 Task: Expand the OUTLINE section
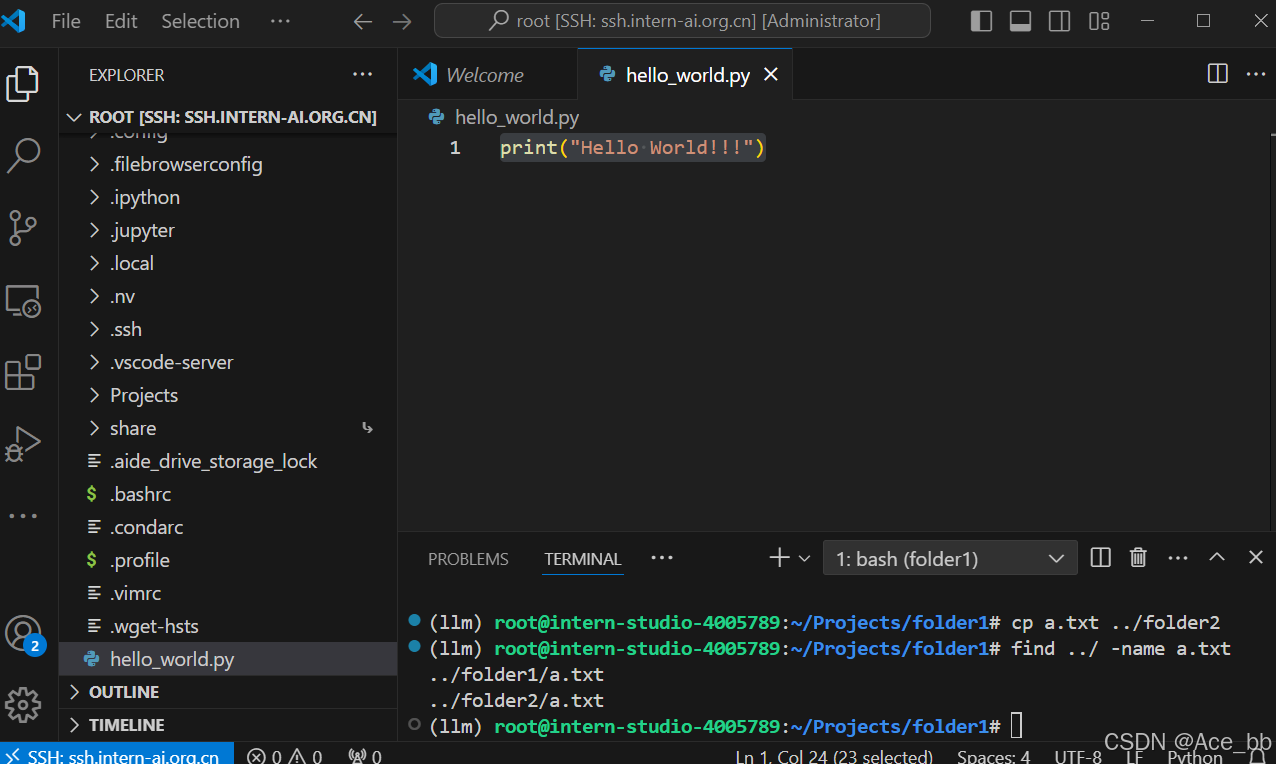228,692
